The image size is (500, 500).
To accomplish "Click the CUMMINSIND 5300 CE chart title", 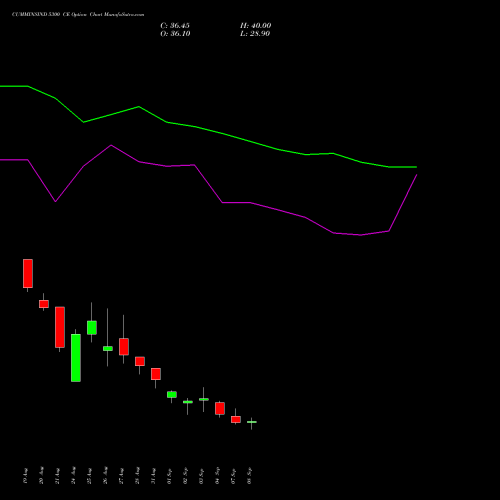I will click(78, 15).
